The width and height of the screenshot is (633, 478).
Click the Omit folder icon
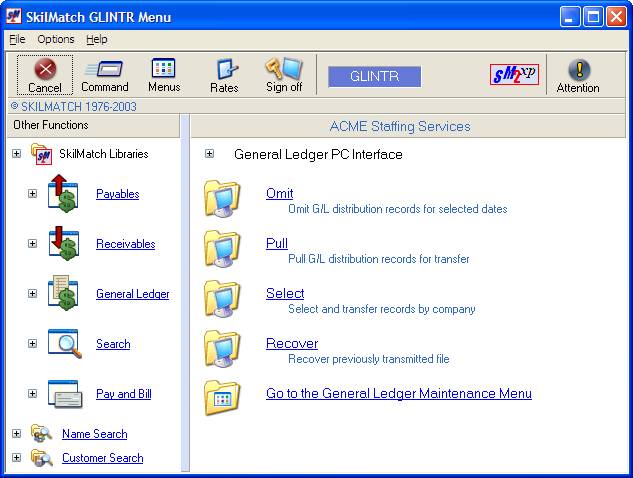click(222, 199)
